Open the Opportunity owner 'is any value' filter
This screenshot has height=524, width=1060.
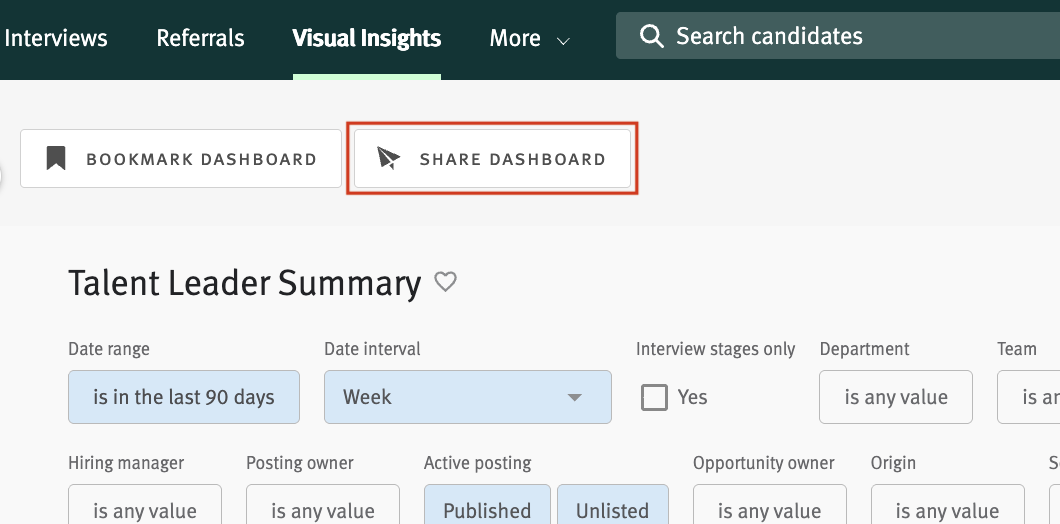tap(769, 504)
